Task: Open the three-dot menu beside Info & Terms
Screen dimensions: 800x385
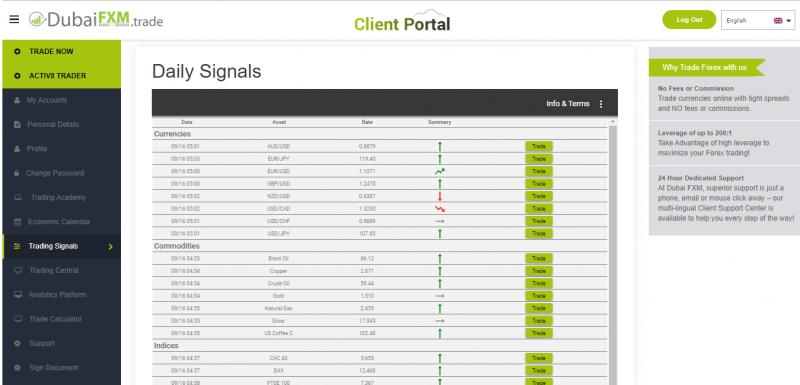Action: (x=601, y=104)
